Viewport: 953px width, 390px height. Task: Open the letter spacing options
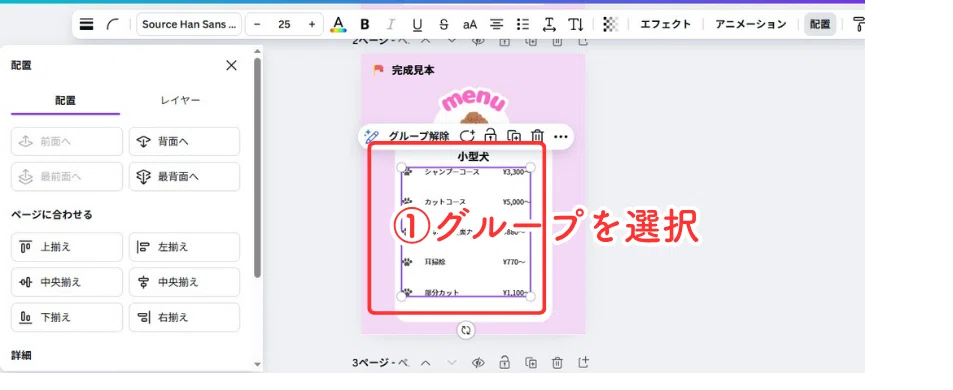tap(549, 24)
